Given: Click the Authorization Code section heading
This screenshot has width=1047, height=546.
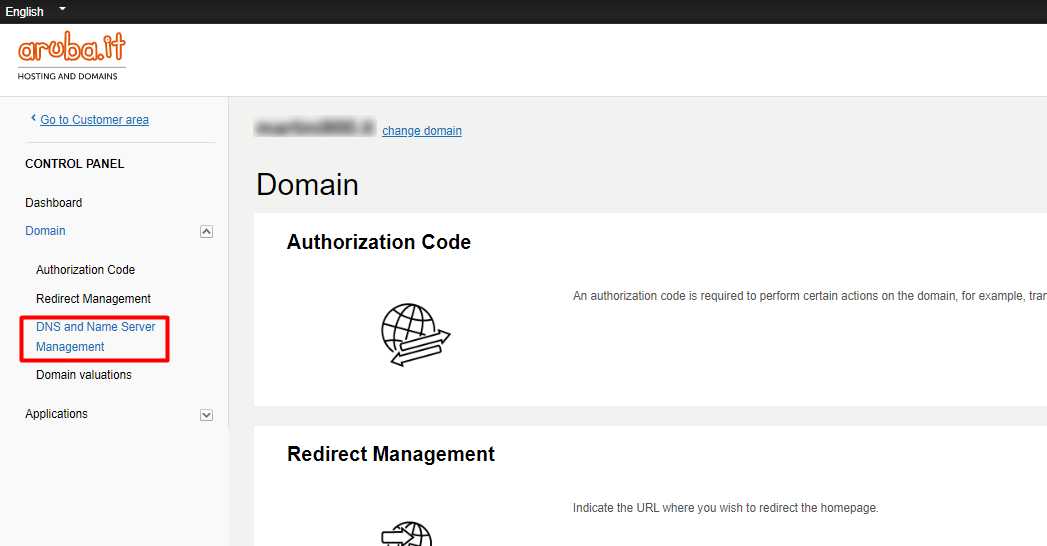Looking at the screenshot, I should (378, 242).
